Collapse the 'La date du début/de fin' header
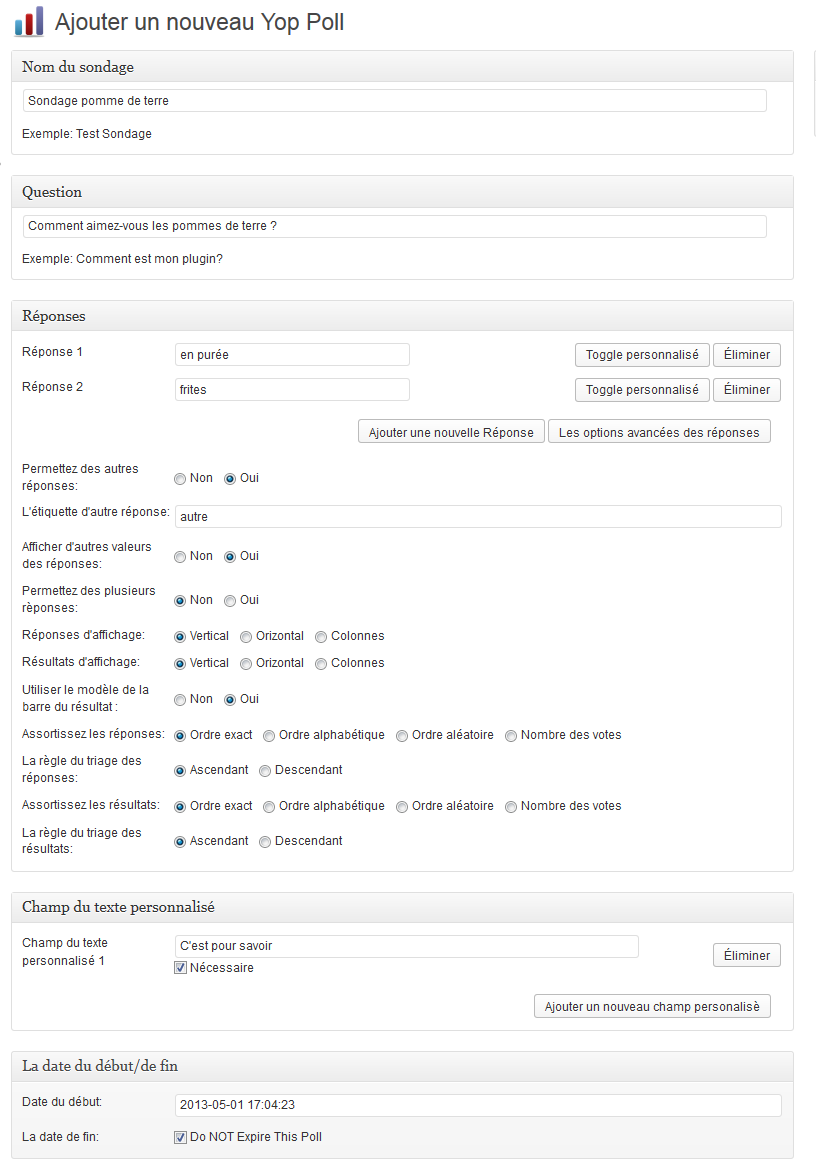This screenshot has height=1173, width=816. click(402, 1065)
